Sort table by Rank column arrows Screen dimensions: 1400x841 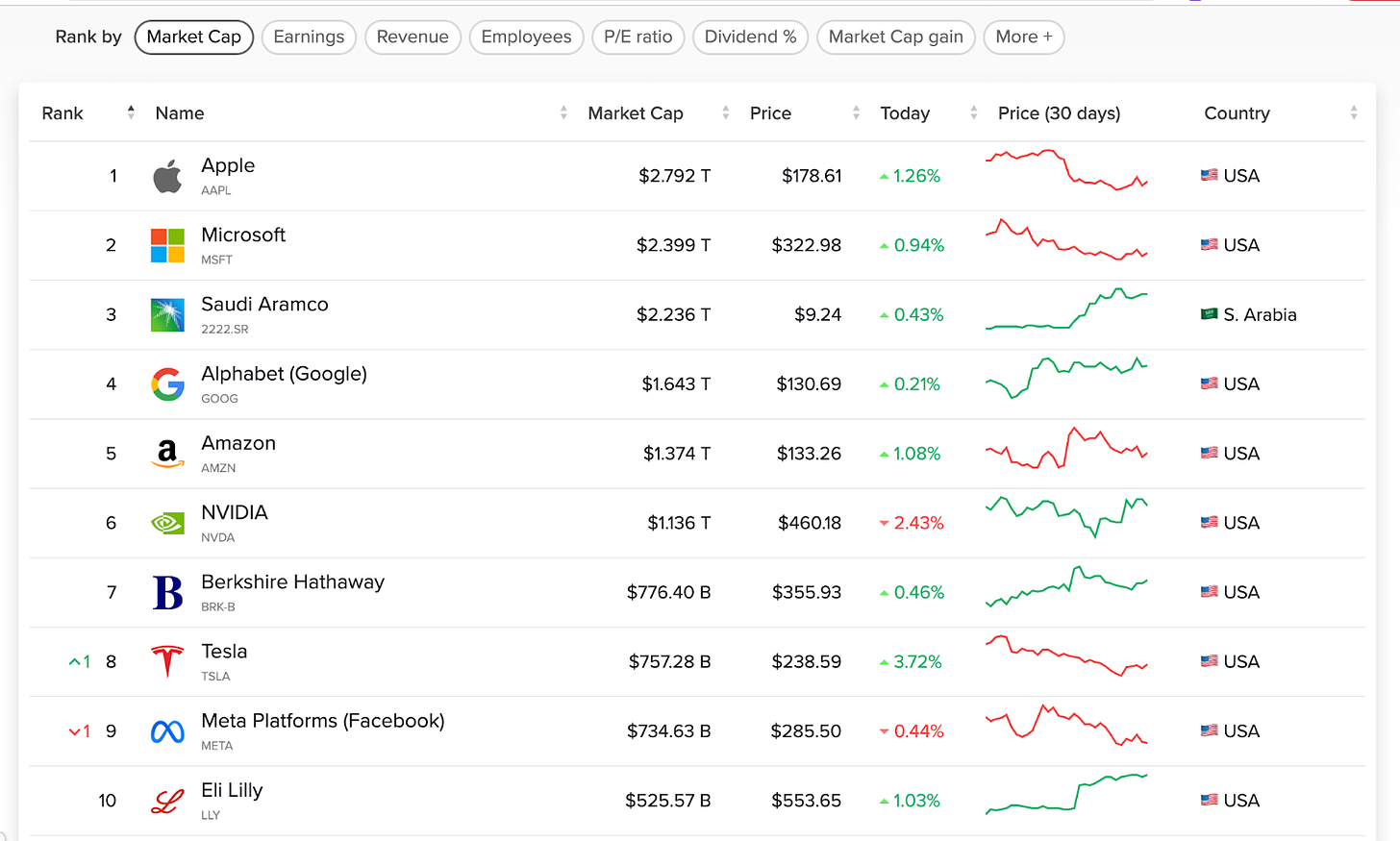(x=131, y=112)
